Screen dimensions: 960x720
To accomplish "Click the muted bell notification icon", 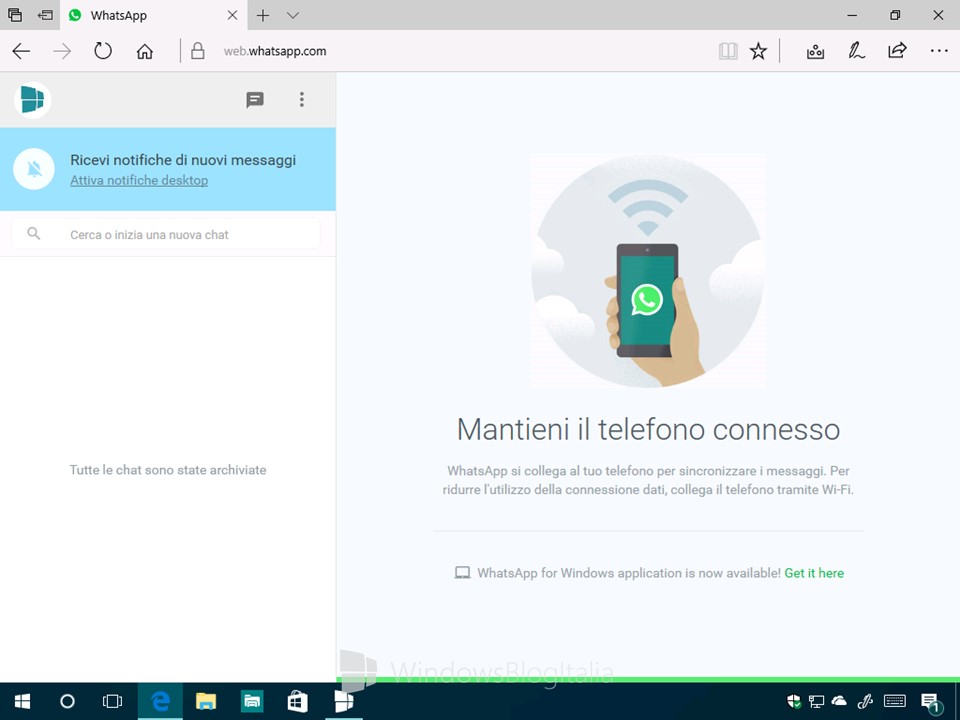I will pos(34,169).
